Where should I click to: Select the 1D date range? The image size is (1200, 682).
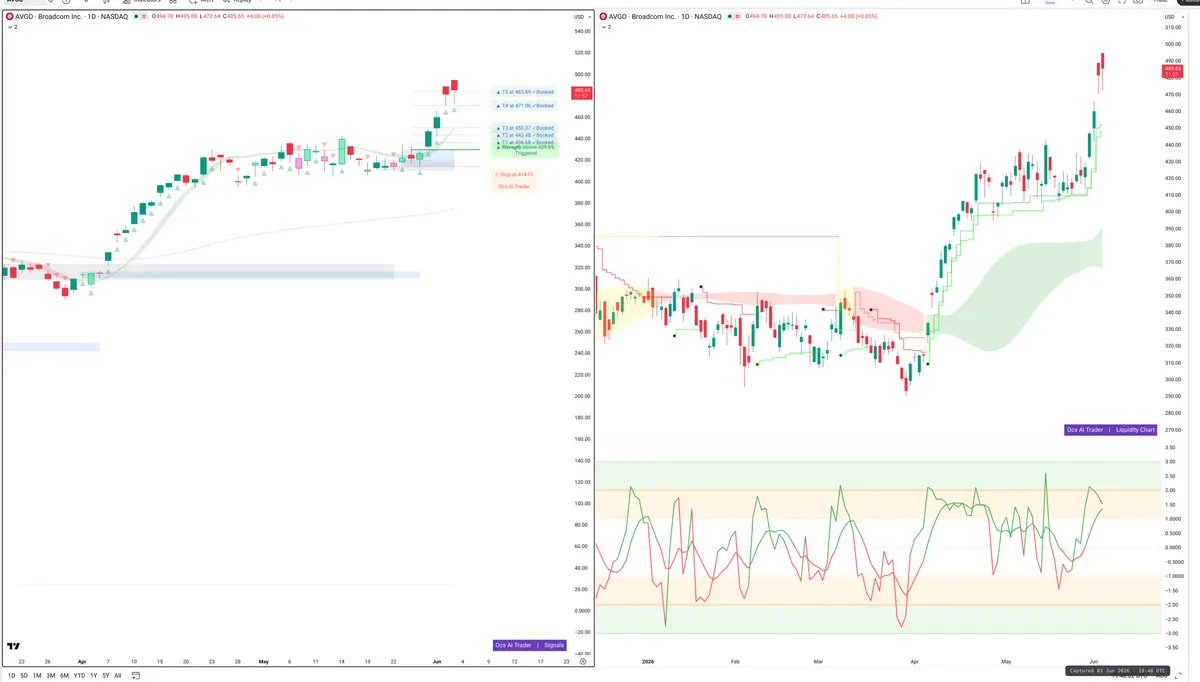click(x=12, y=676)
